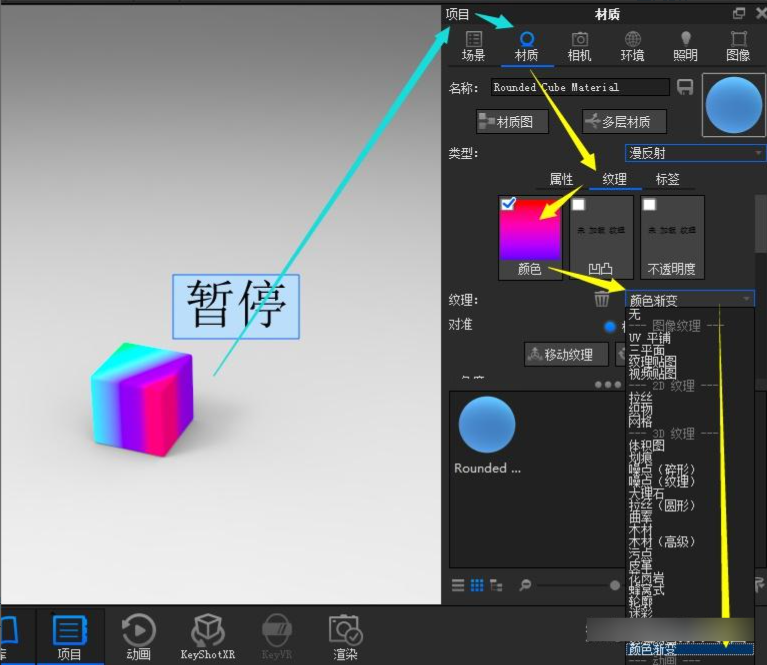Open the 环境 (Environment) globe panel
Viewport: 767px width, 665px height.
point(632,46)
